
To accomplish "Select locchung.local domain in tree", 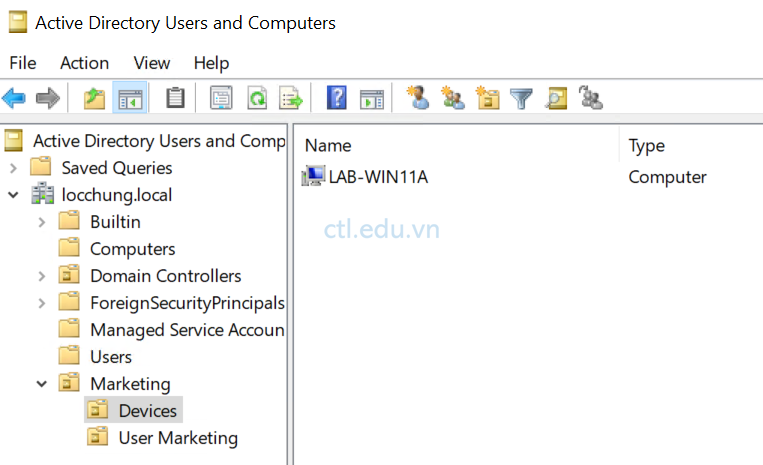I will point(117,195).
